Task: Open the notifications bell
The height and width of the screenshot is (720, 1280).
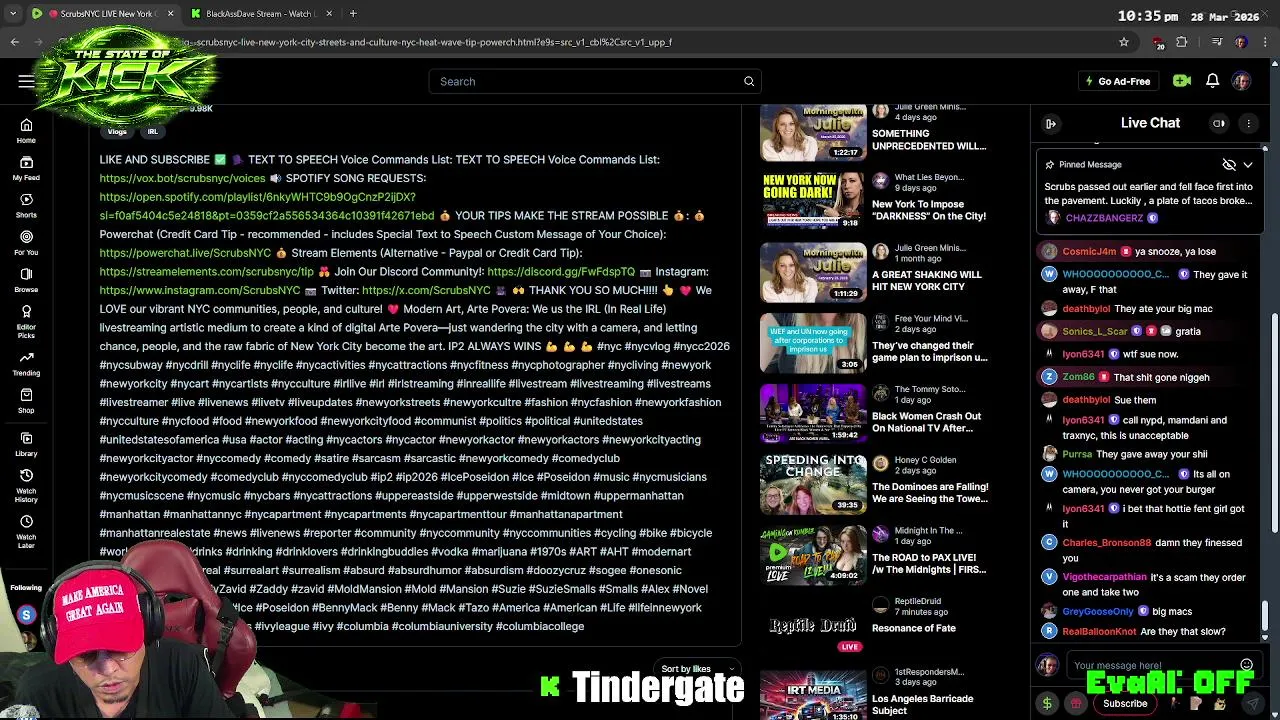Action: (x=1212, y=81)
